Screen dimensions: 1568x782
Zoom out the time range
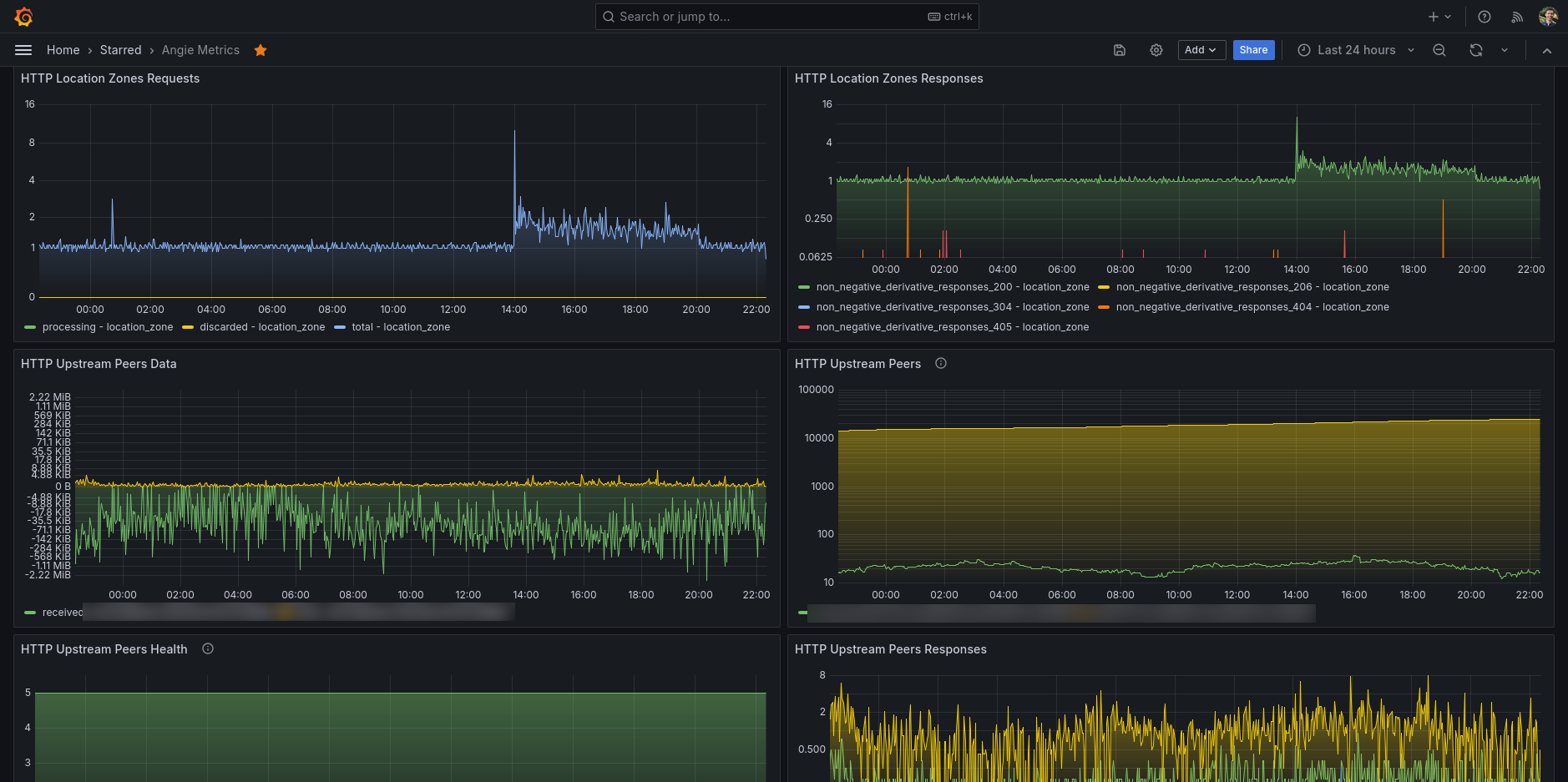[1439, 50]
